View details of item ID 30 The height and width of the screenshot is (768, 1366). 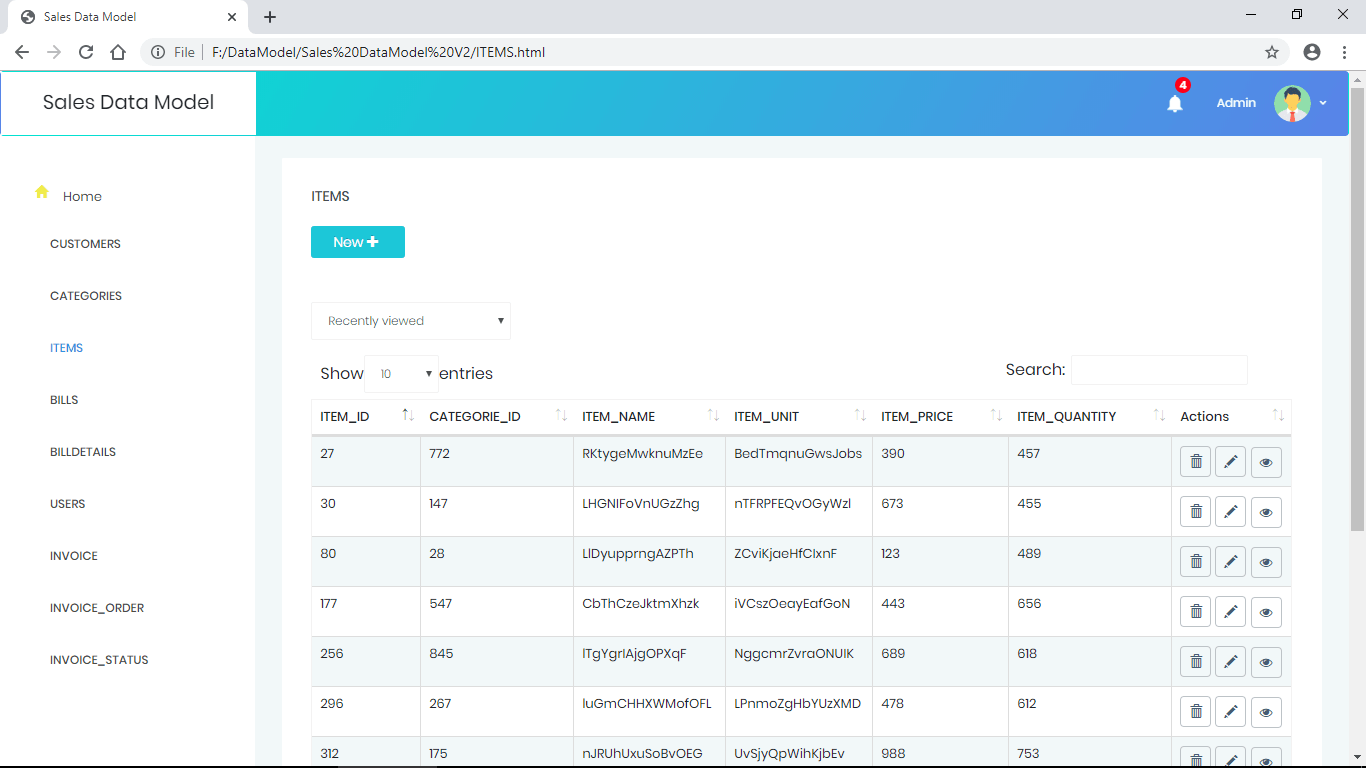[1266, 512]
